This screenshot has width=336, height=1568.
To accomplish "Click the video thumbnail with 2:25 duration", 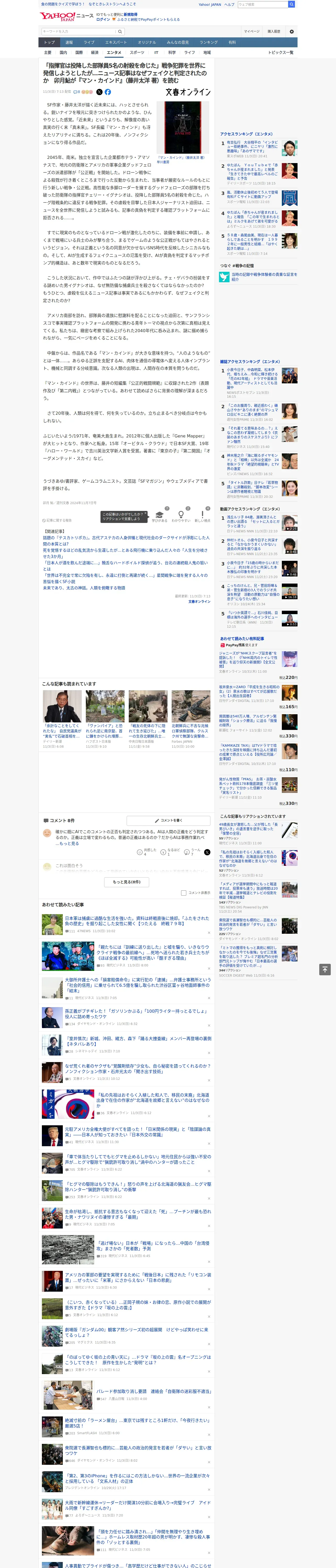I will pos(290,523).
